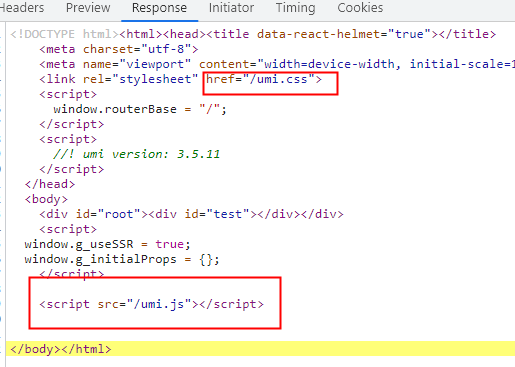Open the Cookies tab
This screenshot has height=367, width=515.
[360, 8]
